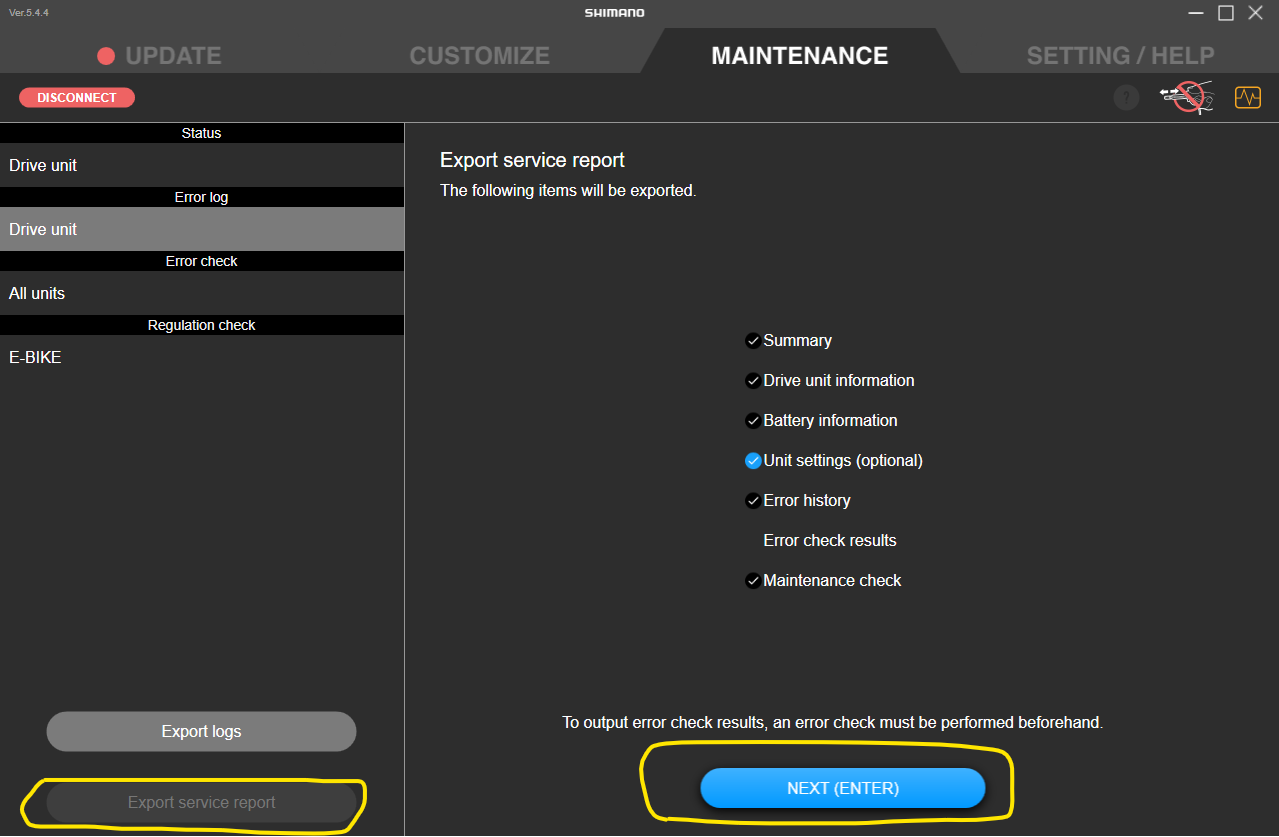Open E-BIKE regulation check
This screenshot has width=1279, height=837.
202,357
